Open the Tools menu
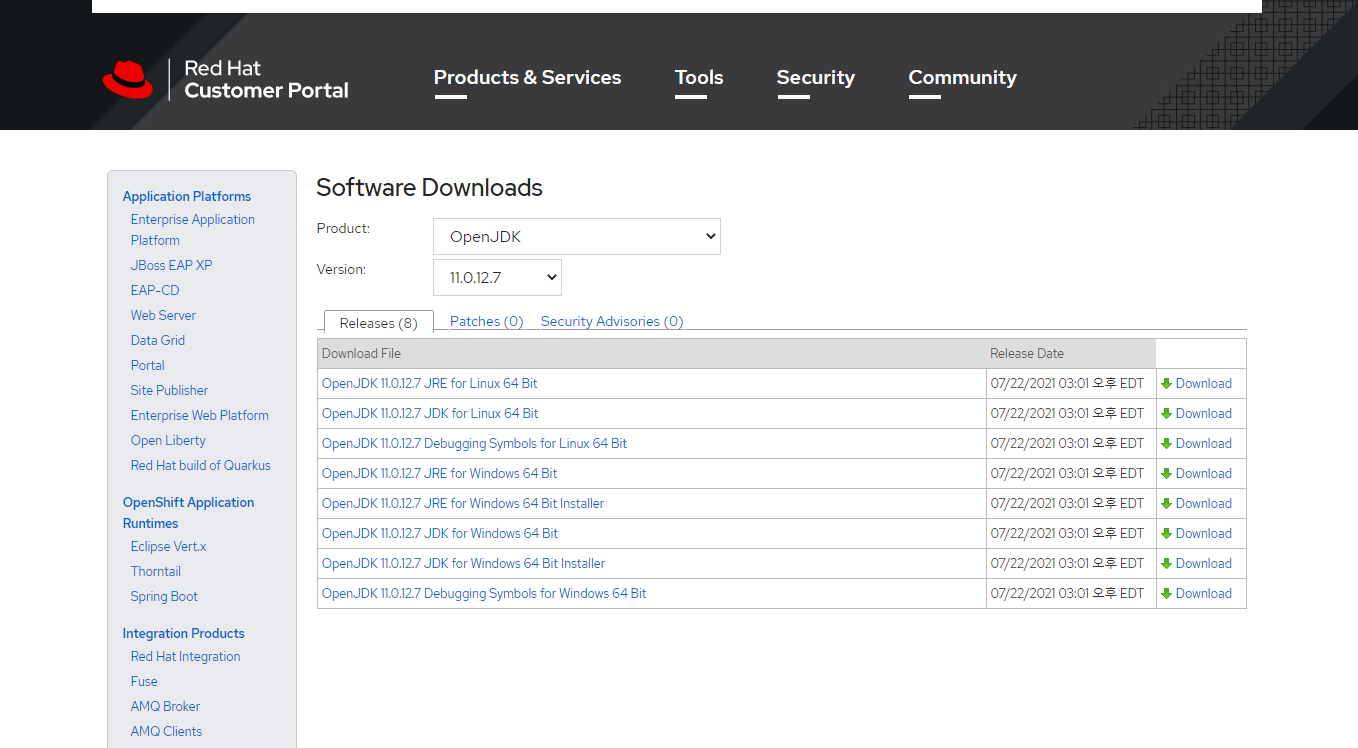Viewport: 1358px width, 748px height. coord(699,78)
